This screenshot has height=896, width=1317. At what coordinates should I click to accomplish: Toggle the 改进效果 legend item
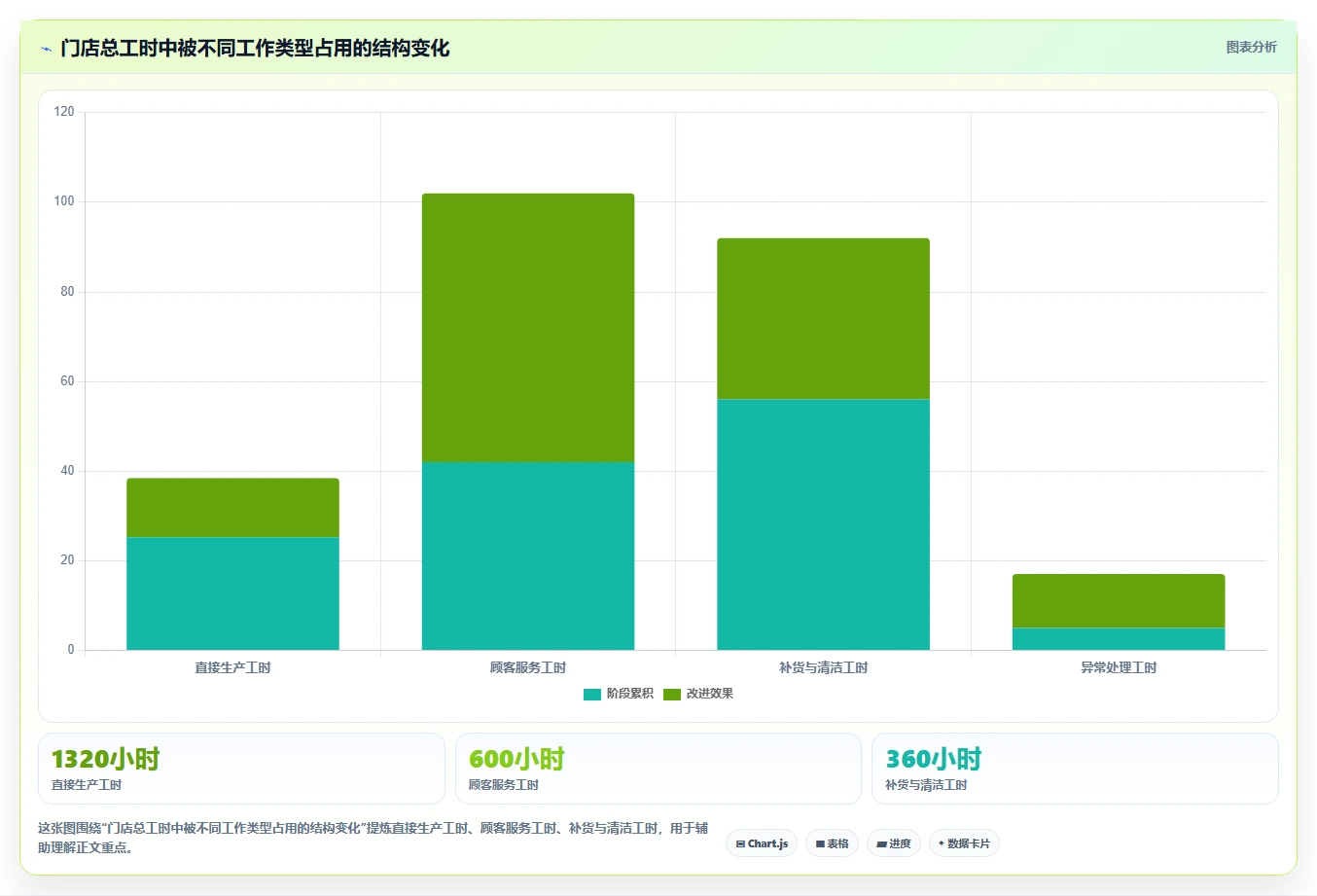pos(698,694)
